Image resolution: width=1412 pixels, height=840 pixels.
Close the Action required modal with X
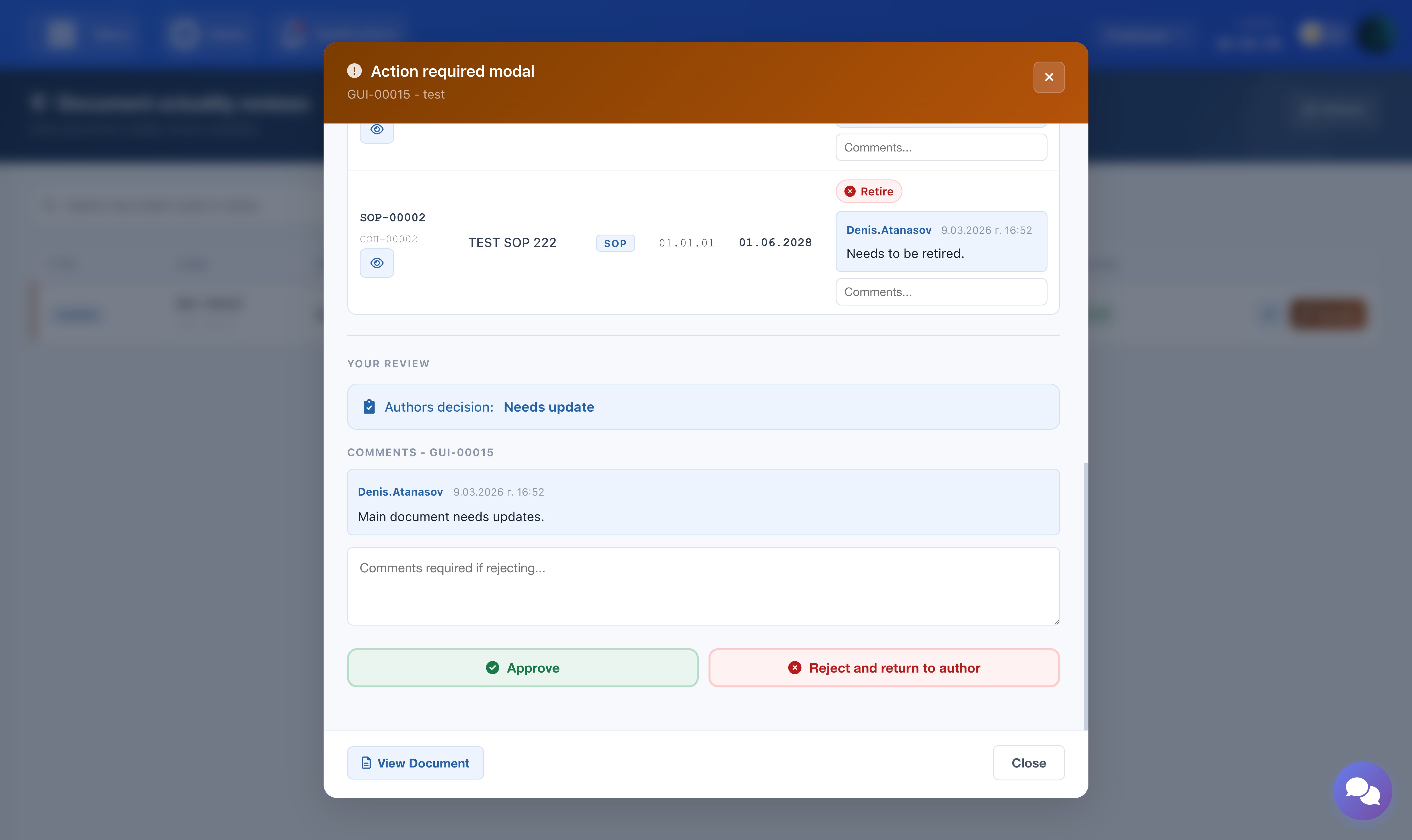tap(1048, 77)
